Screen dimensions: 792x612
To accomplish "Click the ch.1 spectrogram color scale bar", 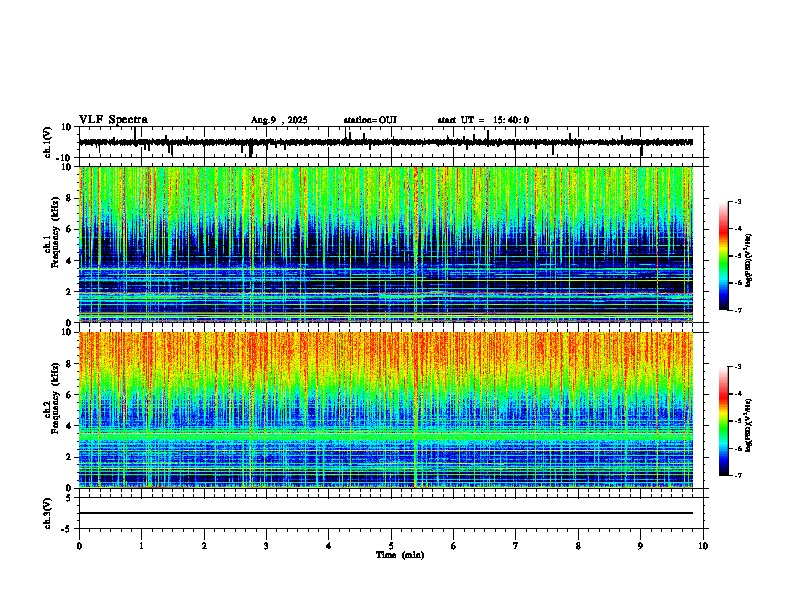I will tap(723, 256).
